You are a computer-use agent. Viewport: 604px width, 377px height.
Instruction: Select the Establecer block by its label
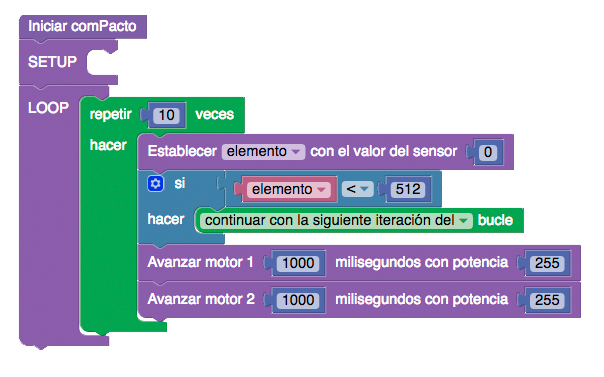(x=182, y=152)
